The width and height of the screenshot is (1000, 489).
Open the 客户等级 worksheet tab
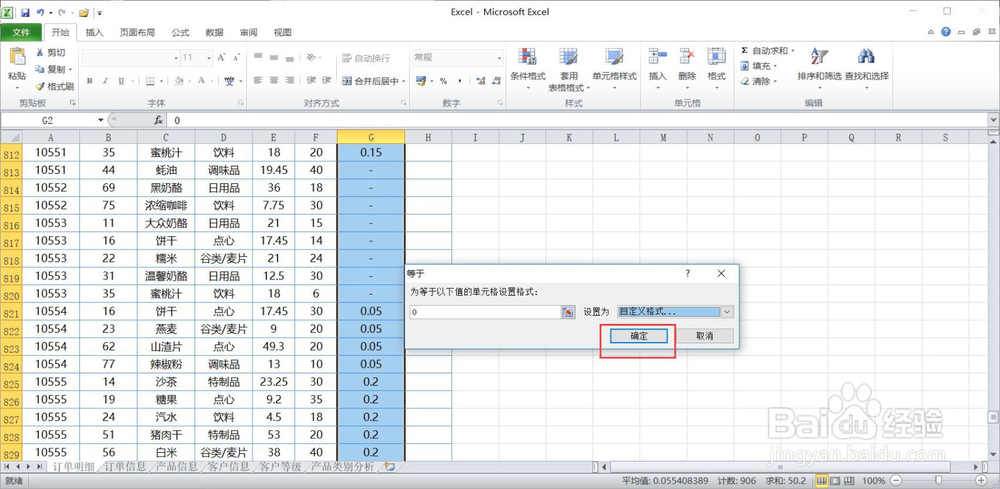coord(280,467)
